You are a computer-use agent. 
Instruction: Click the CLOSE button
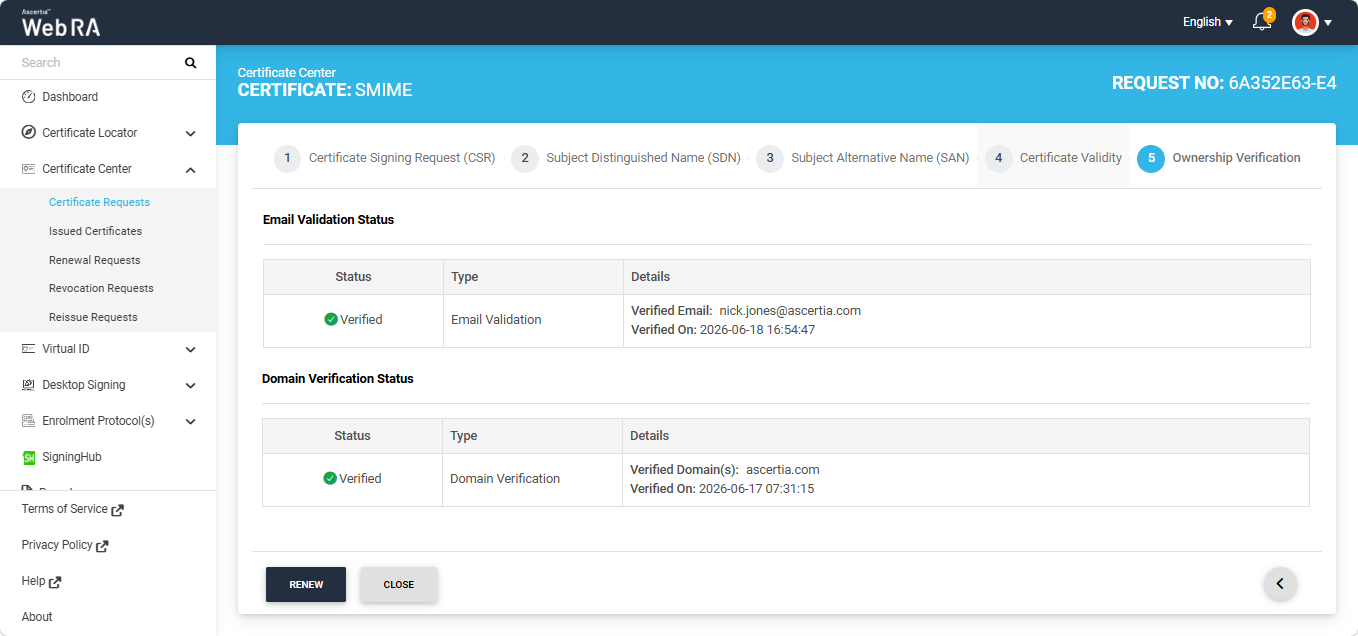(x=399, y=585)
